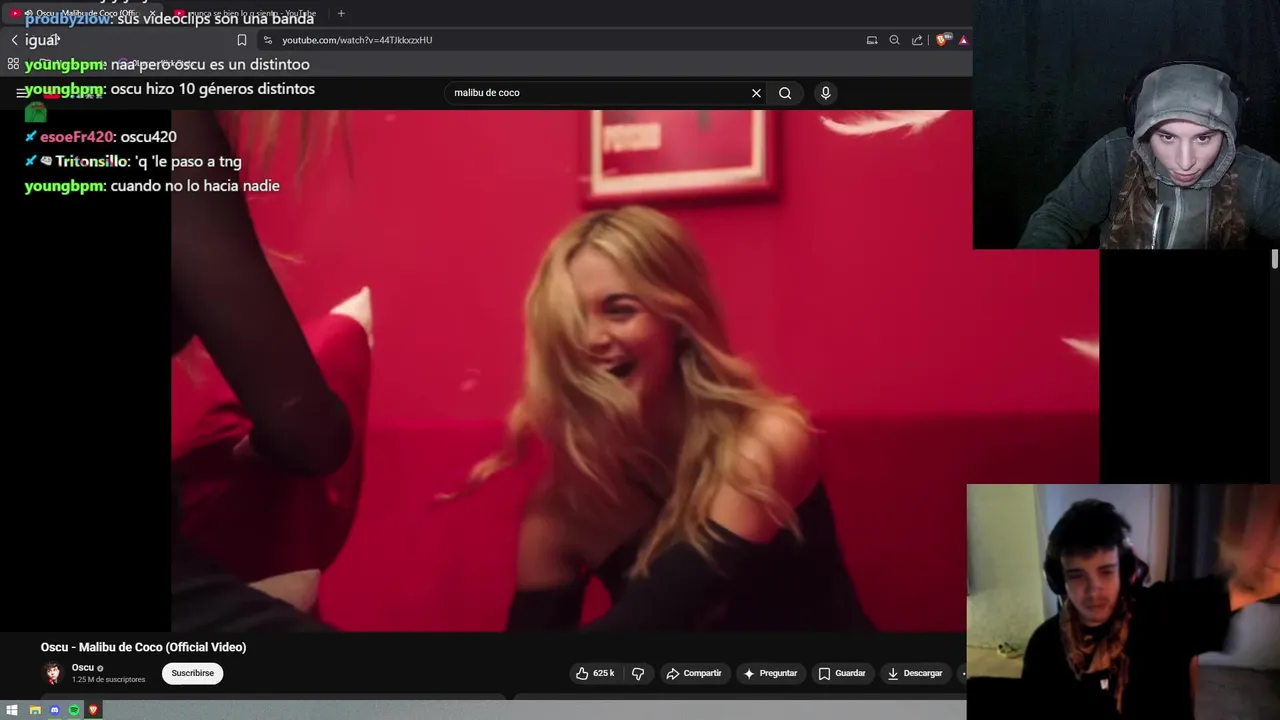The height and width of the screenshot is (720, 1280).
Task: Save video with Guardar button
Action: (842, 673)
